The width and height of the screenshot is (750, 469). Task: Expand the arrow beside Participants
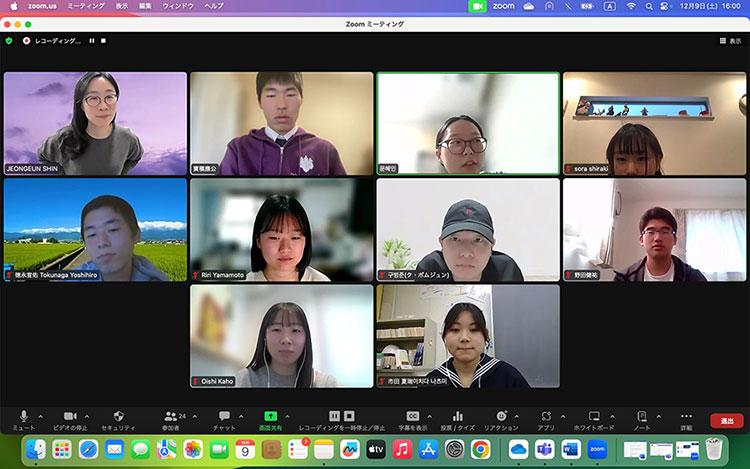tap(193, 416)
